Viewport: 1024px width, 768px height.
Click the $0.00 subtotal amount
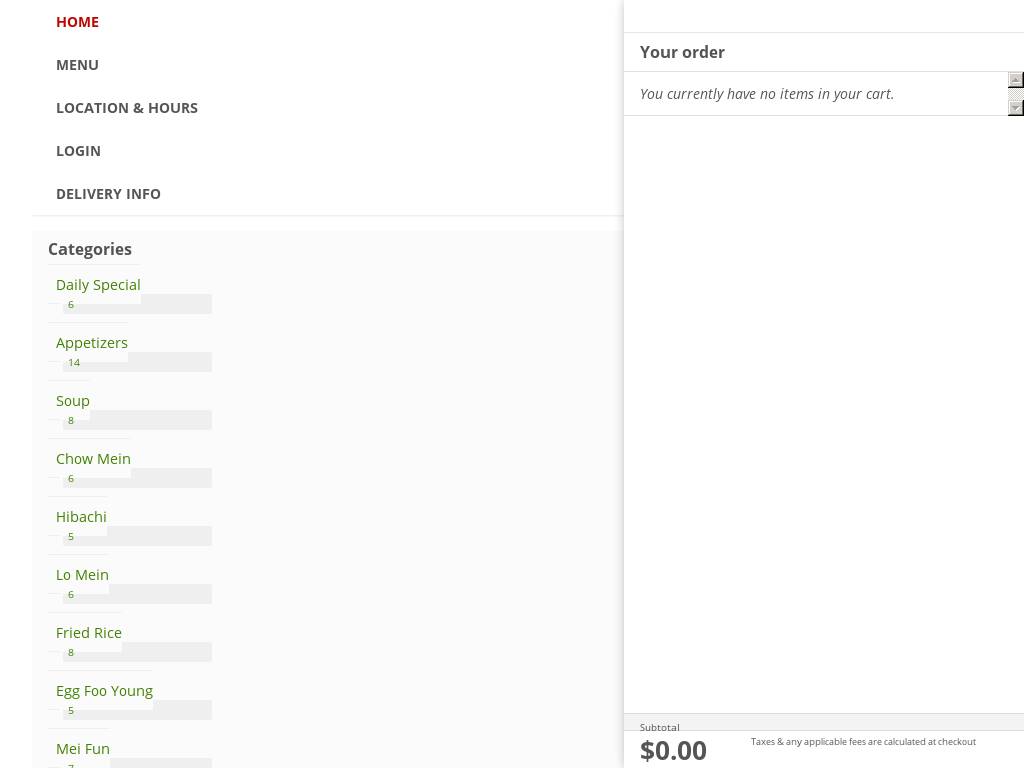coord(673,750)
